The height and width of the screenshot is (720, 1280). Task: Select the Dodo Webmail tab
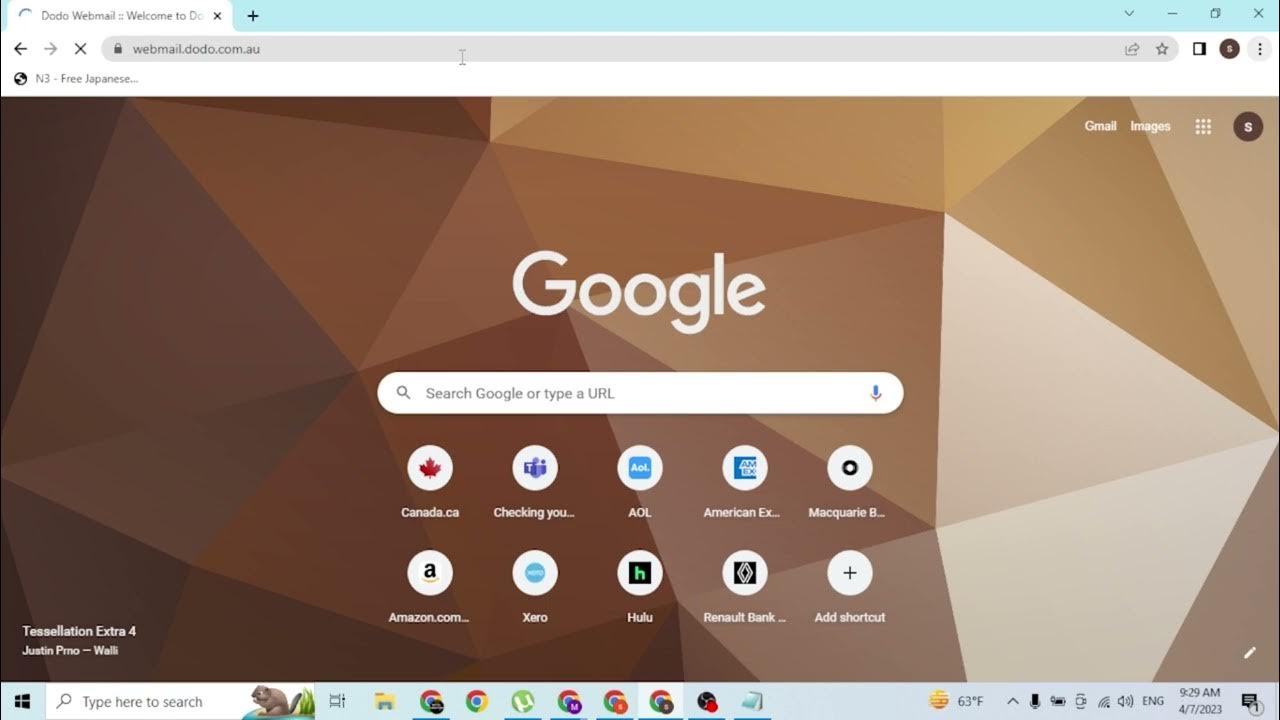coord(121,16)
